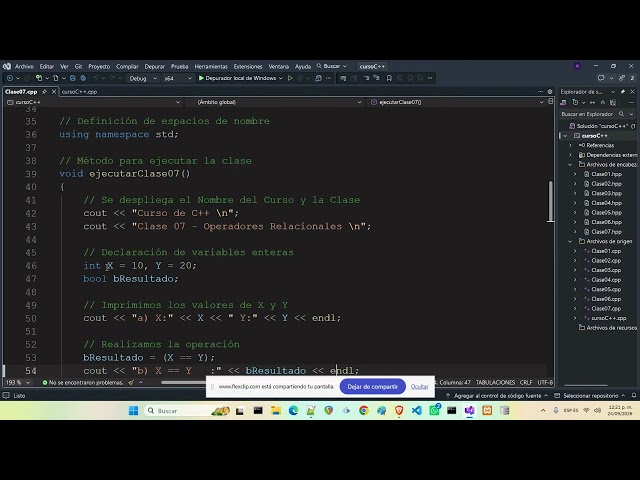This screenshot has width=640, height=480.
Task: Toggle pin of the Explorador de soluciones panel
Action: click(x=623, y=92)
